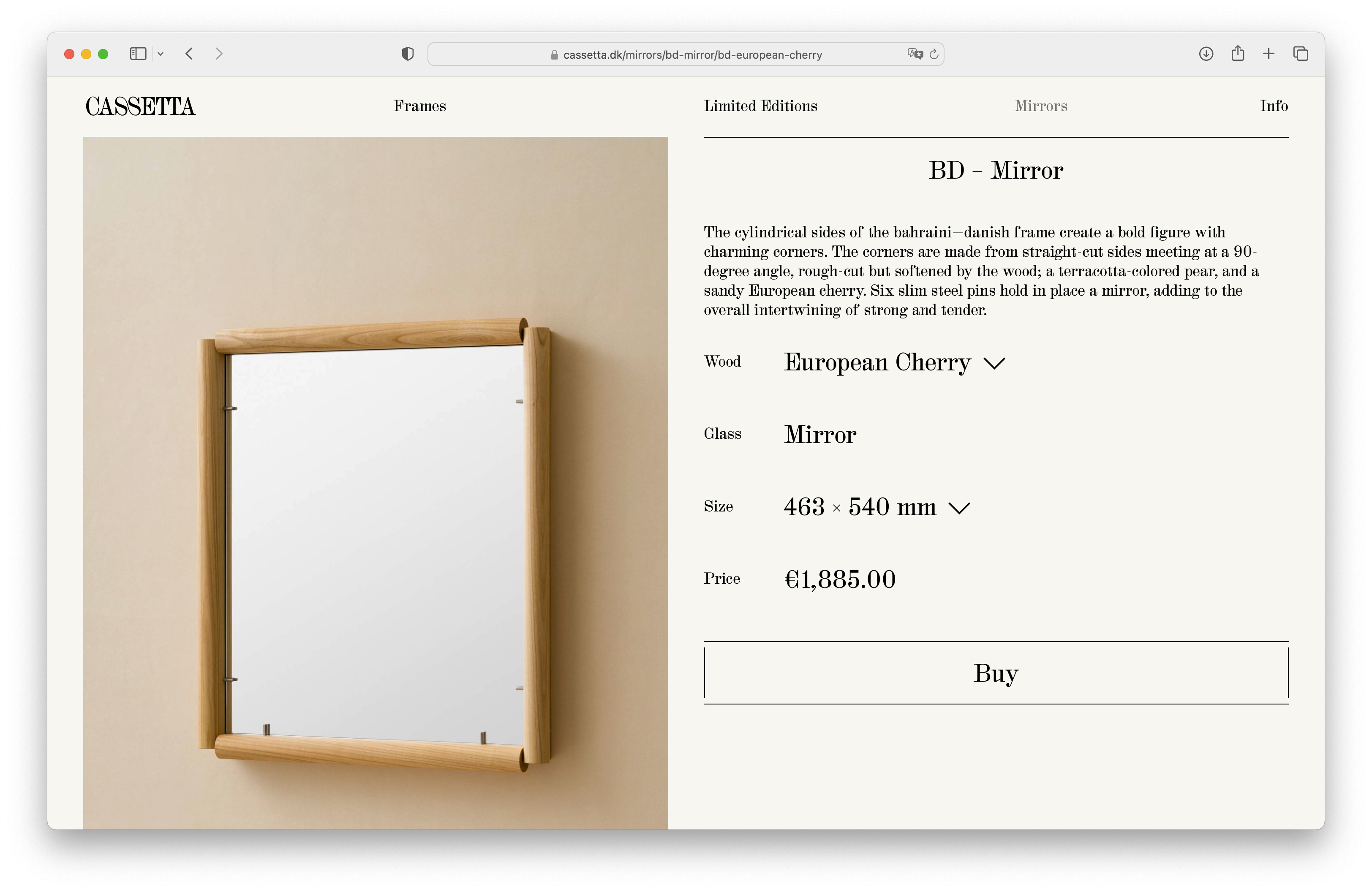
Task: Open the share sheet icon
Action: point(1238,54)
